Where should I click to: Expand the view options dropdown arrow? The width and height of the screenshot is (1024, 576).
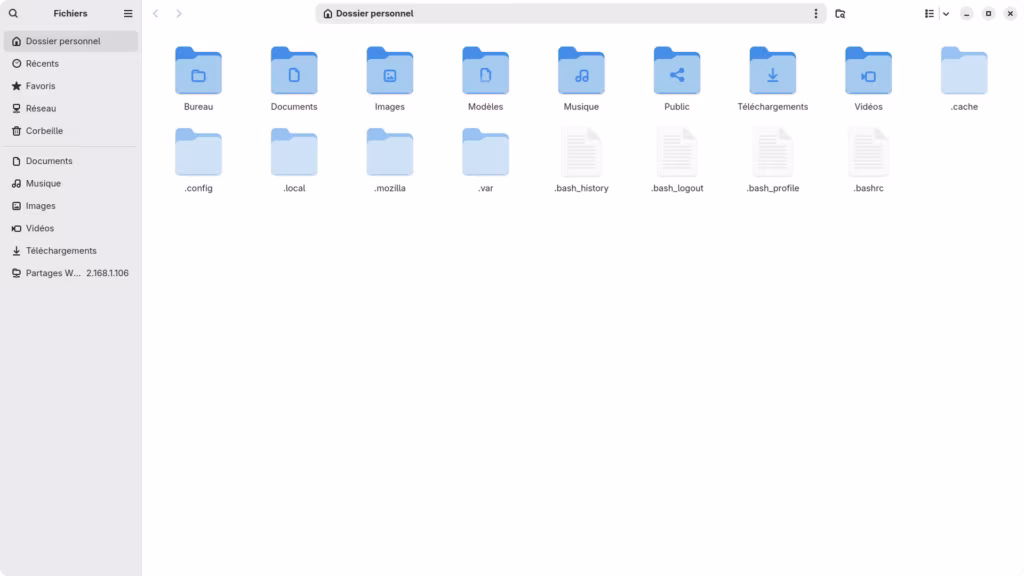(946, 14)
